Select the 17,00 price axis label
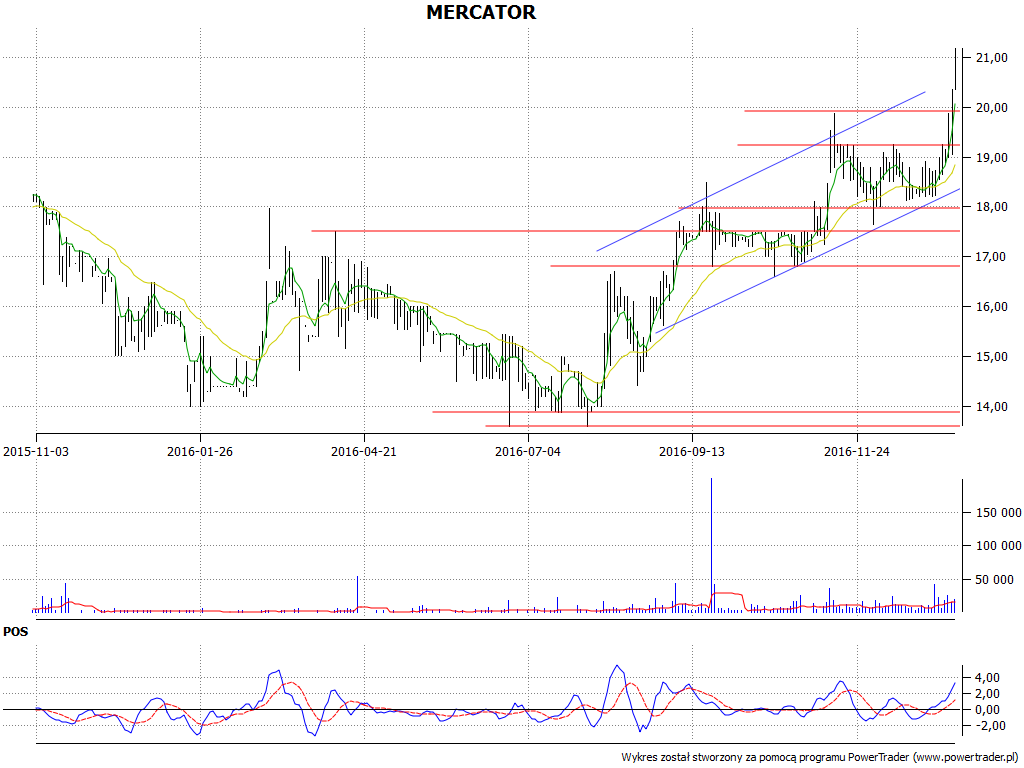Image resolution: width=1024 pixels, height=768 pixels. tap(991, 257)
